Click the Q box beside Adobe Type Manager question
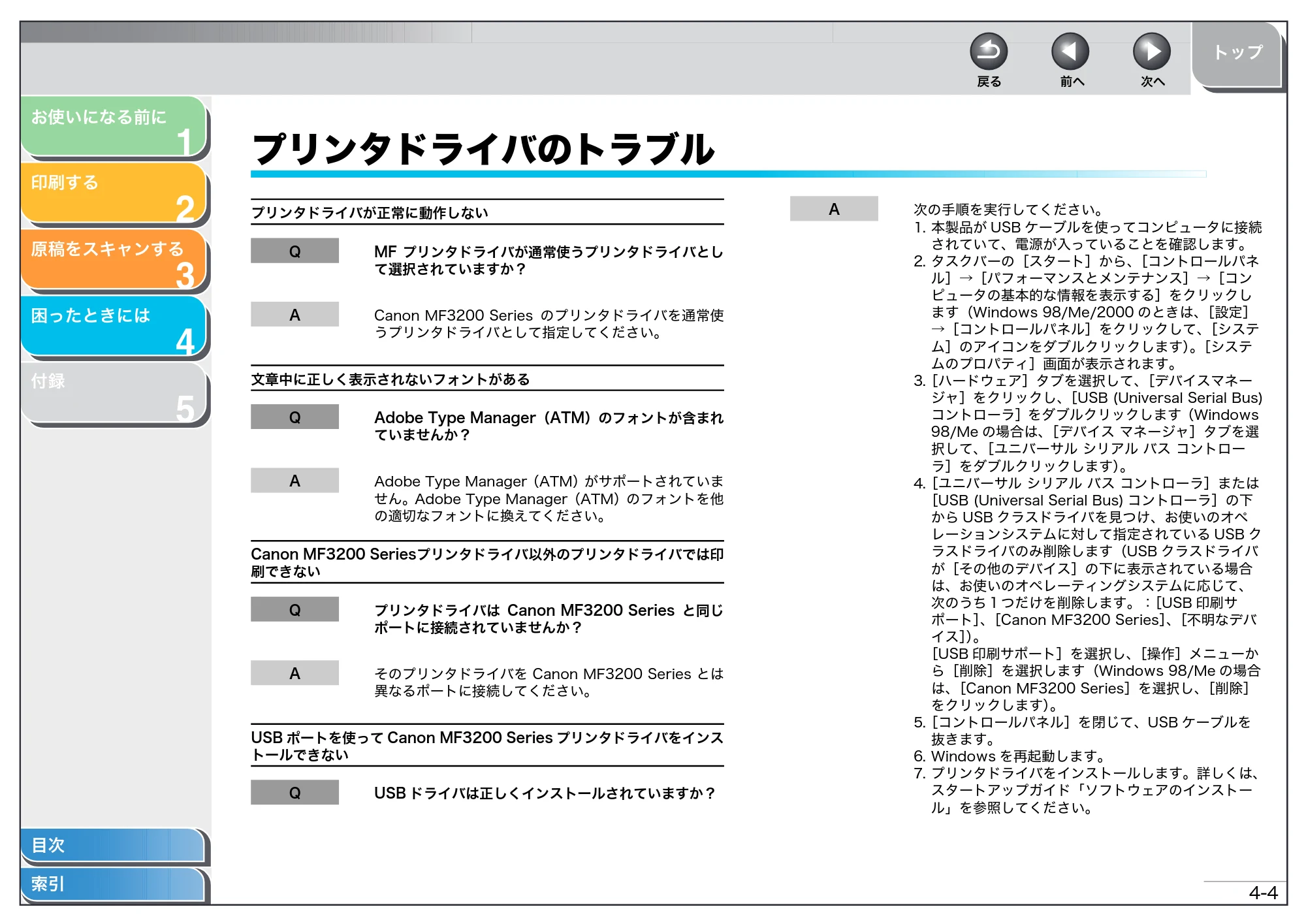 tap(295, 417)
